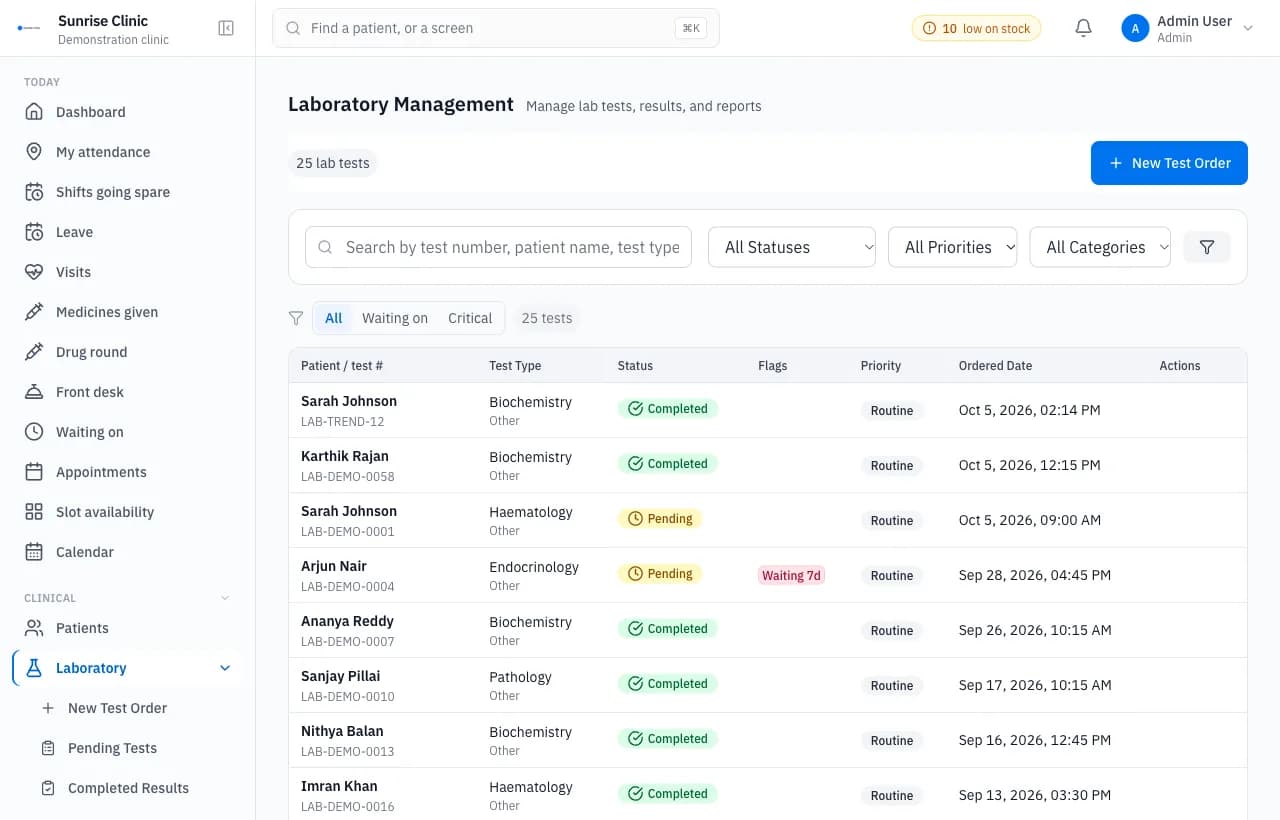This screenshot has width=1280, height=820.
Task: Switch to the Critical filter tab
Action: click(x=470, y=318)
